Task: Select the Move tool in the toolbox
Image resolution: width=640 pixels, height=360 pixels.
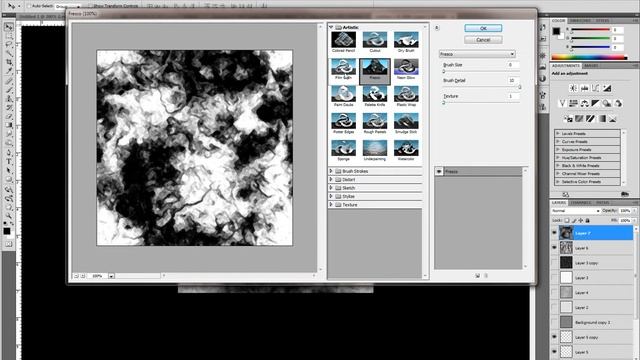Action: [8, 27]
